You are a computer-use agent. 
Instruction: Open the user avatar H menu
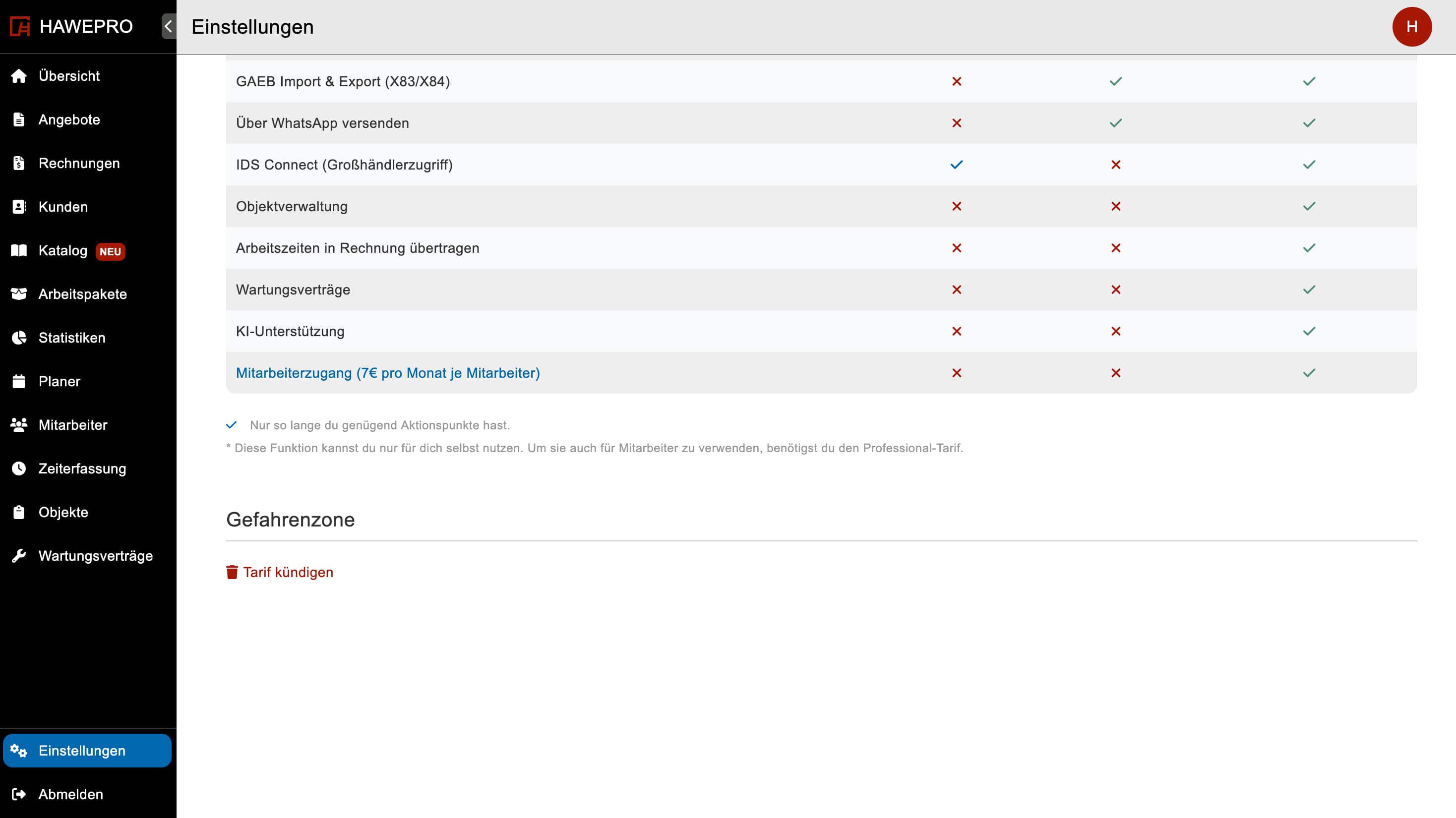1411,27
